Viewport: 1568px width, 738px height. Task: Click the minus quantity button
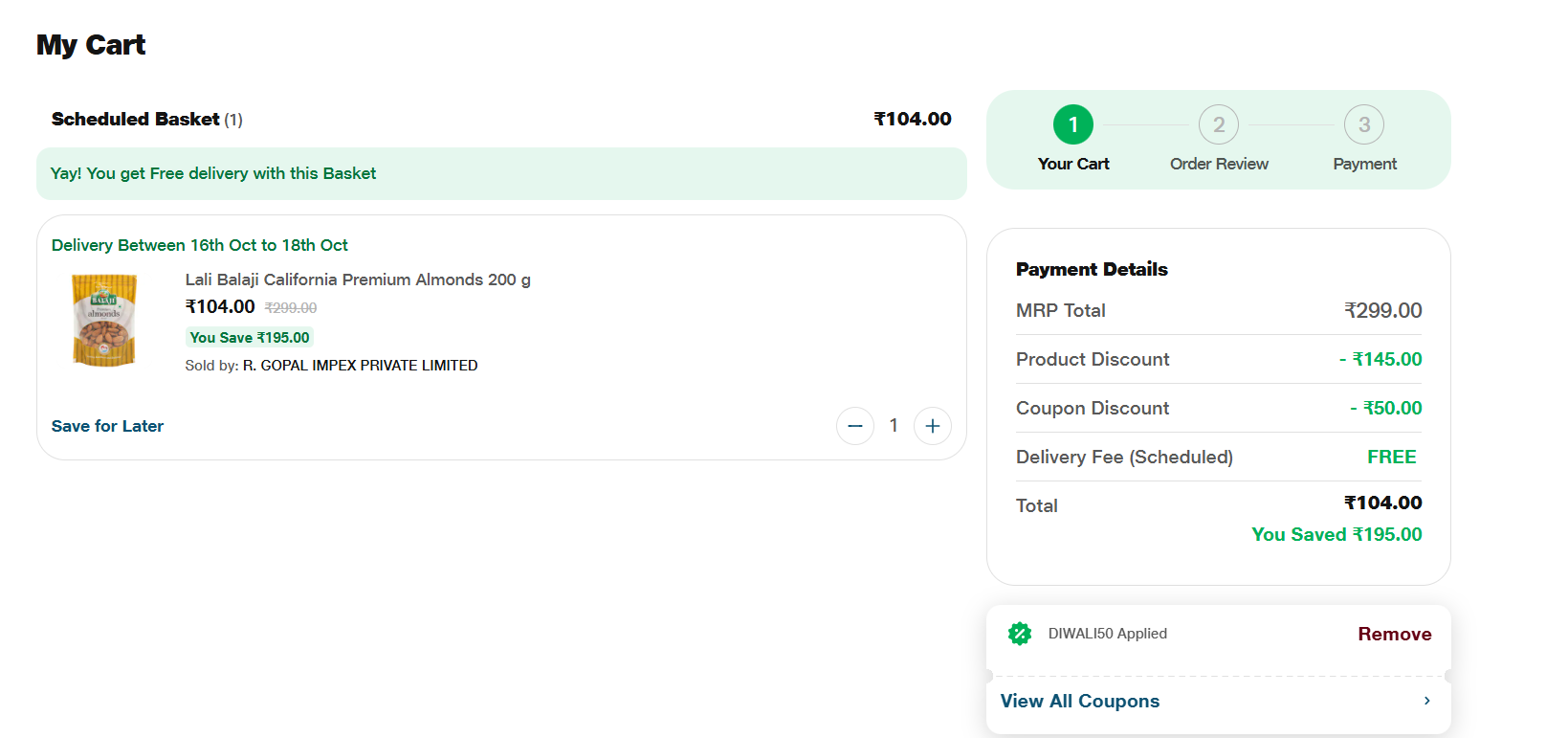pyautogui.click(x=855, y=426)
